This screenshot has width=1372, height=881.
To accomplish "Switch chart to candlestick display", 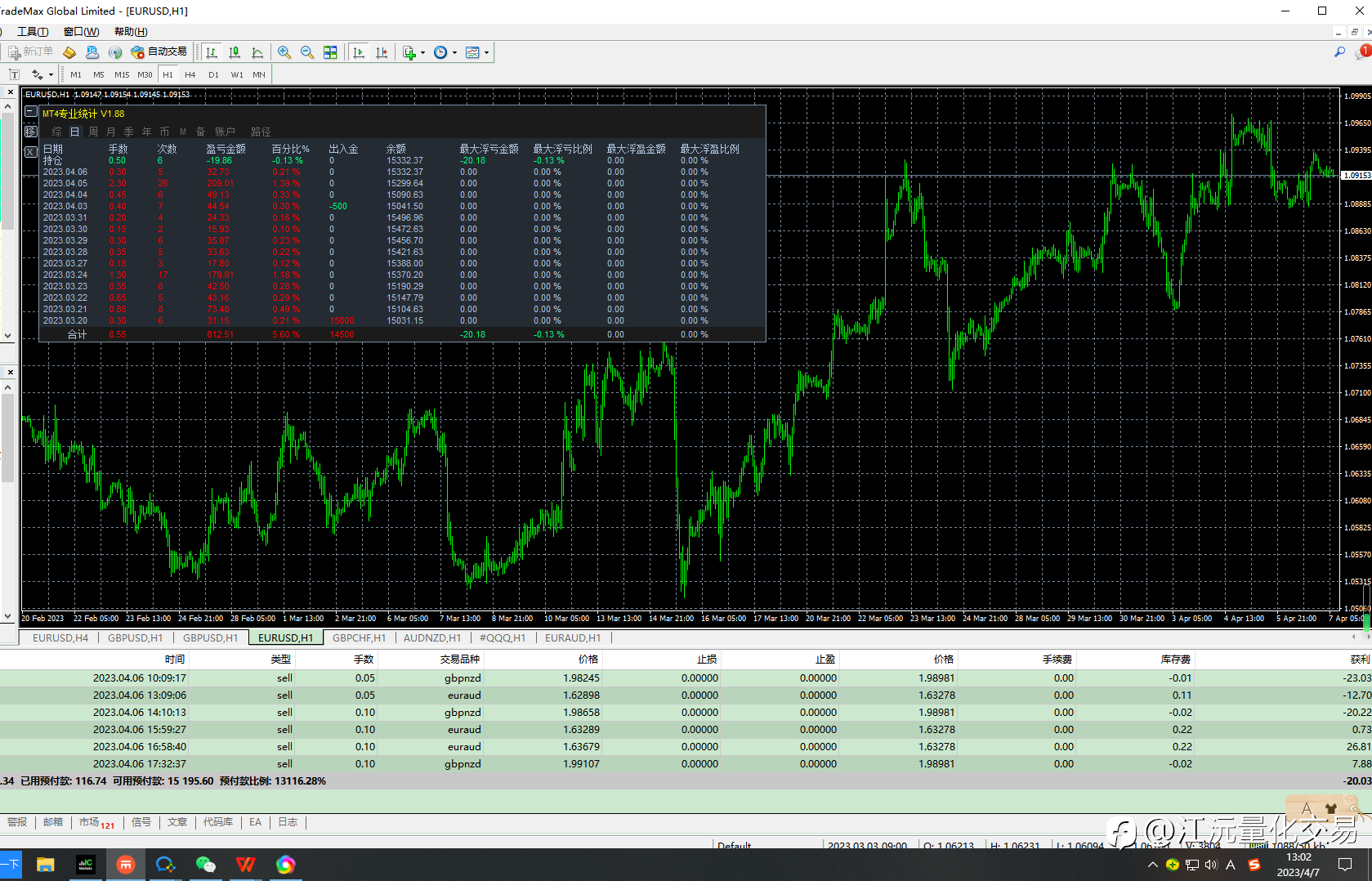I will [235, 52].
